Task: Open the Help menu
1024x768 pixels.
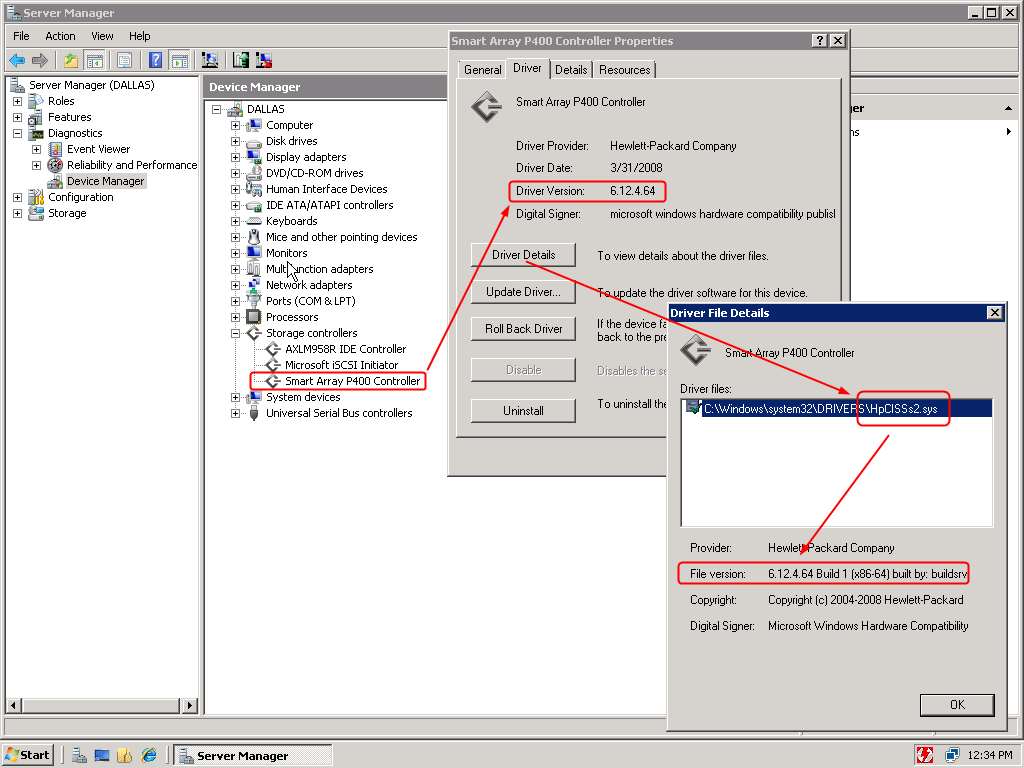Action: pyautogui.click(x=139, y=36)
